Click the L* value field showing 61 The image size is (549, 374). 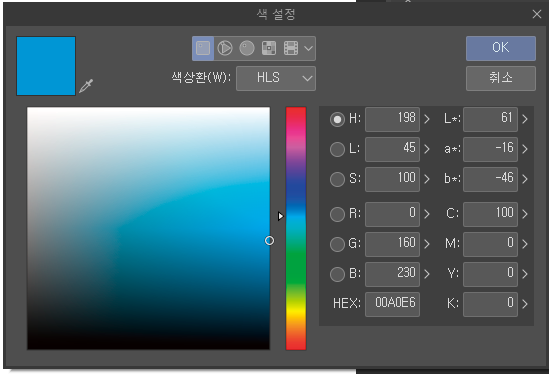click(x=490, y=119)
